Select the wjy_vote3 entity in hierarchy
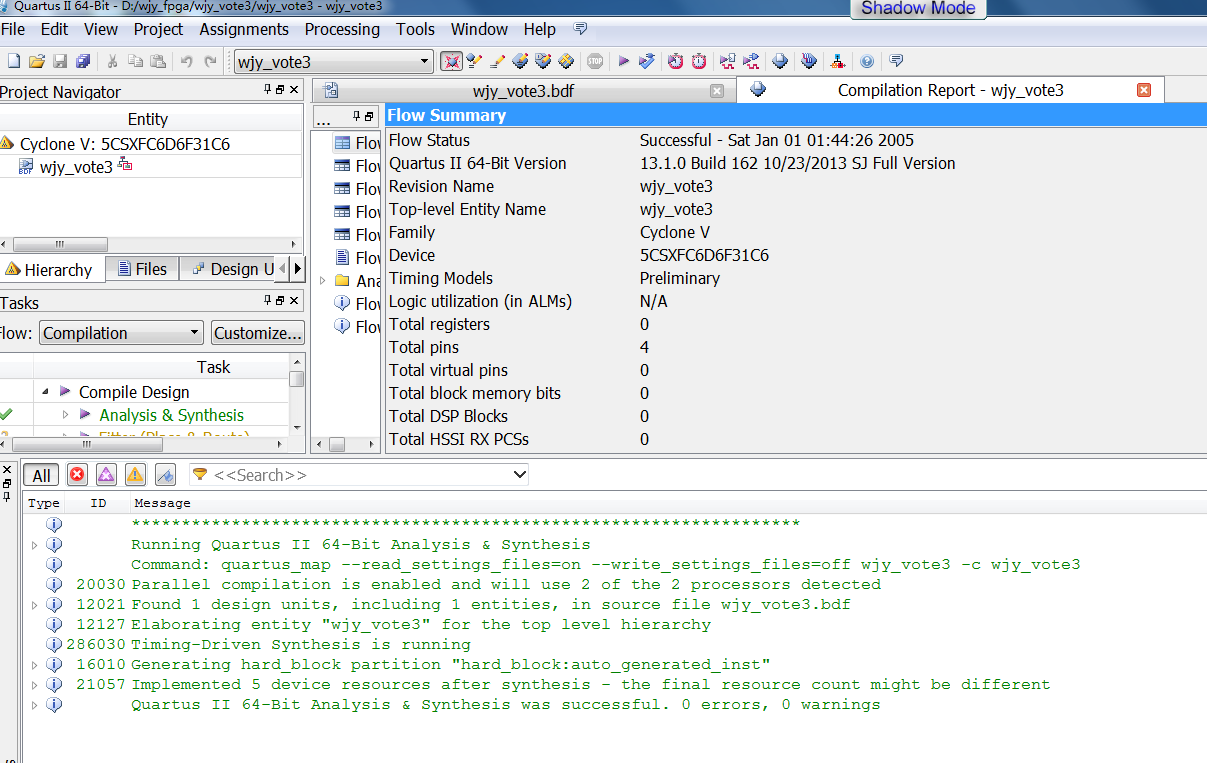Screen dimensions: 1207x763 coord(75,167)
